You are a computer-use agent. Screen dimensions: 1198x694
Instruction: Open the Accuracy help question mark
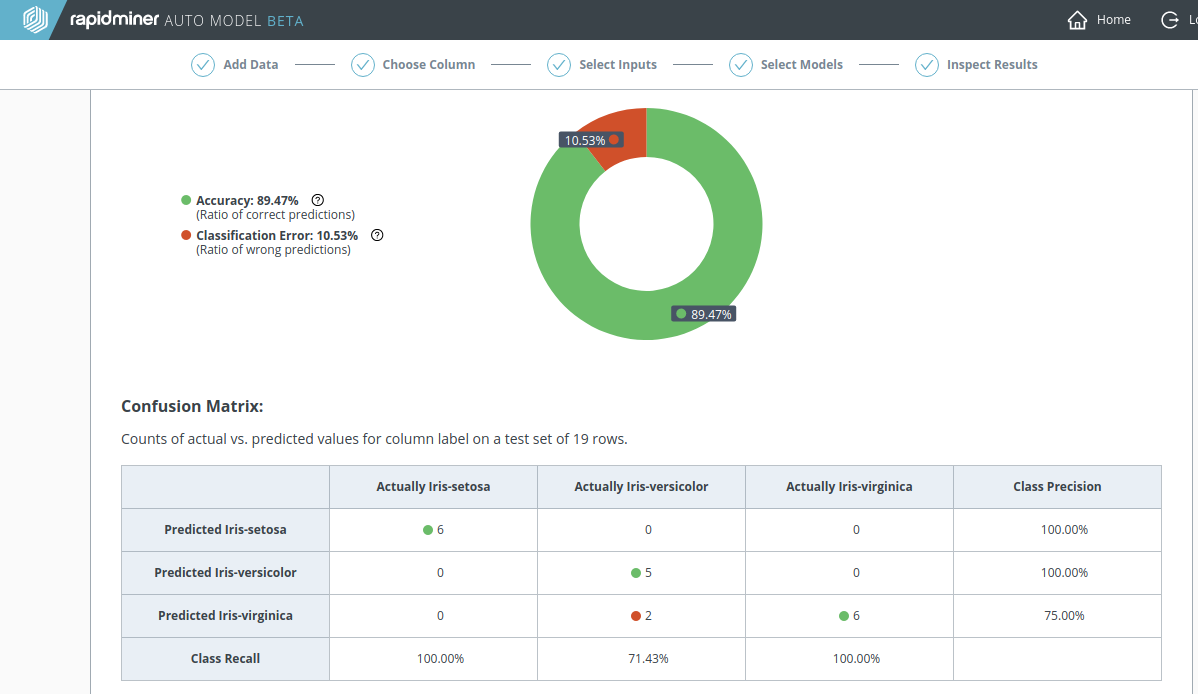pyautogui.click(x=318, y=200)
